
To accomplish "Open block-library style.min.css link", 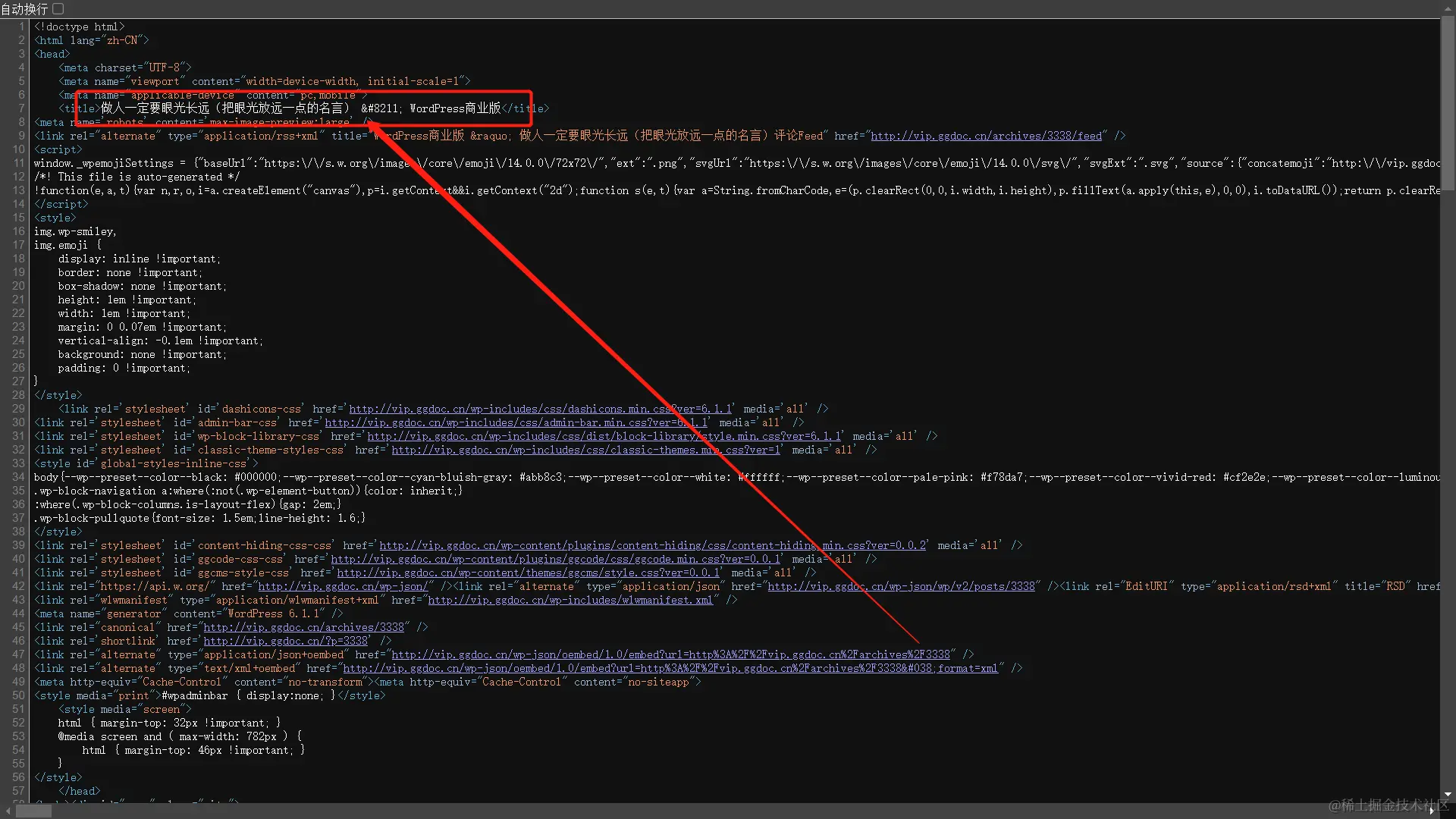I will [604, 436].
